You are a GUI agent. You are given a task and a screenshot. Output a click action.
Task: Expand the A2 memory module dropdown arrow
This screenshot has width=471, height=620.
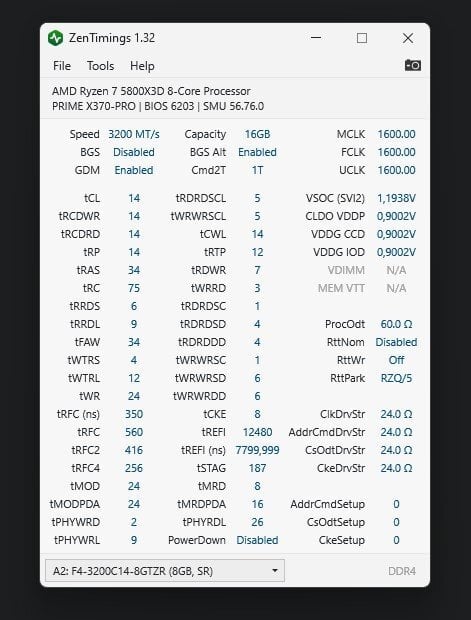point(274,571)
